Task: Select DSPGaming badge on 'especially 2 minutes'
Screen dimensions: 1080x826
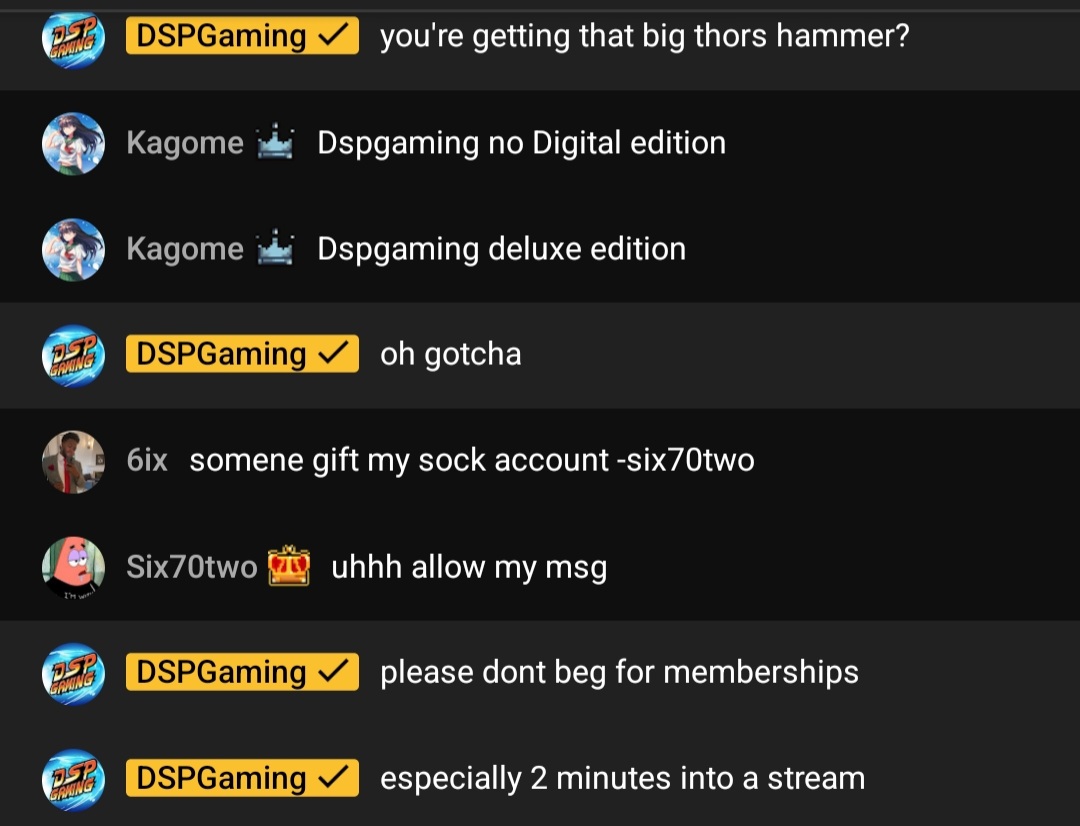Action: [242, 778]
